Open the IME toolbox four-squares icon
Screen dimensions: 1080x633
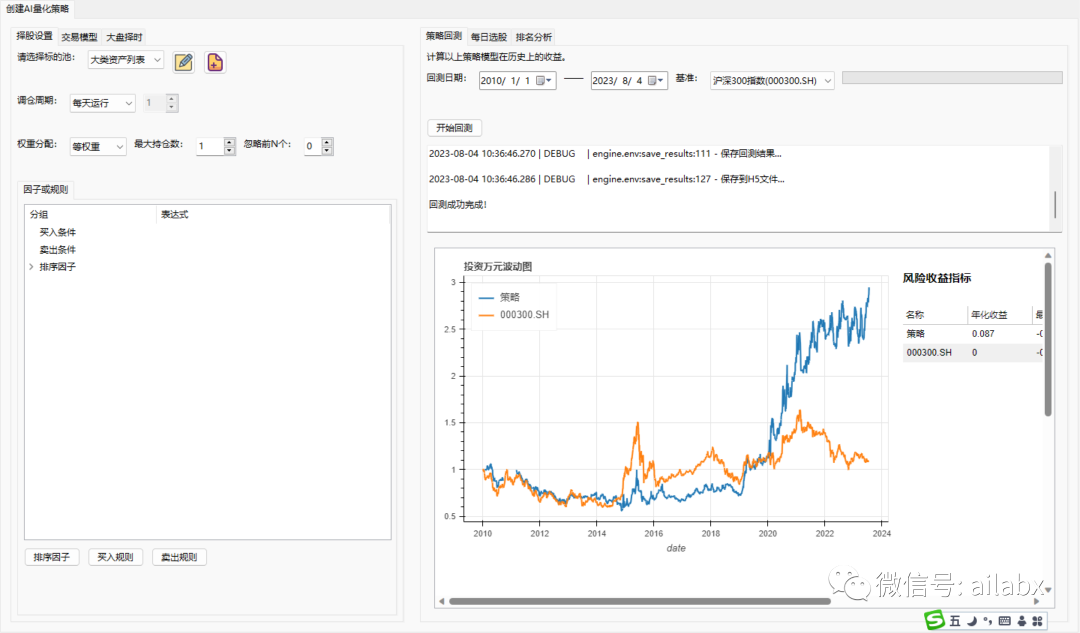[x=1037, y=621]
